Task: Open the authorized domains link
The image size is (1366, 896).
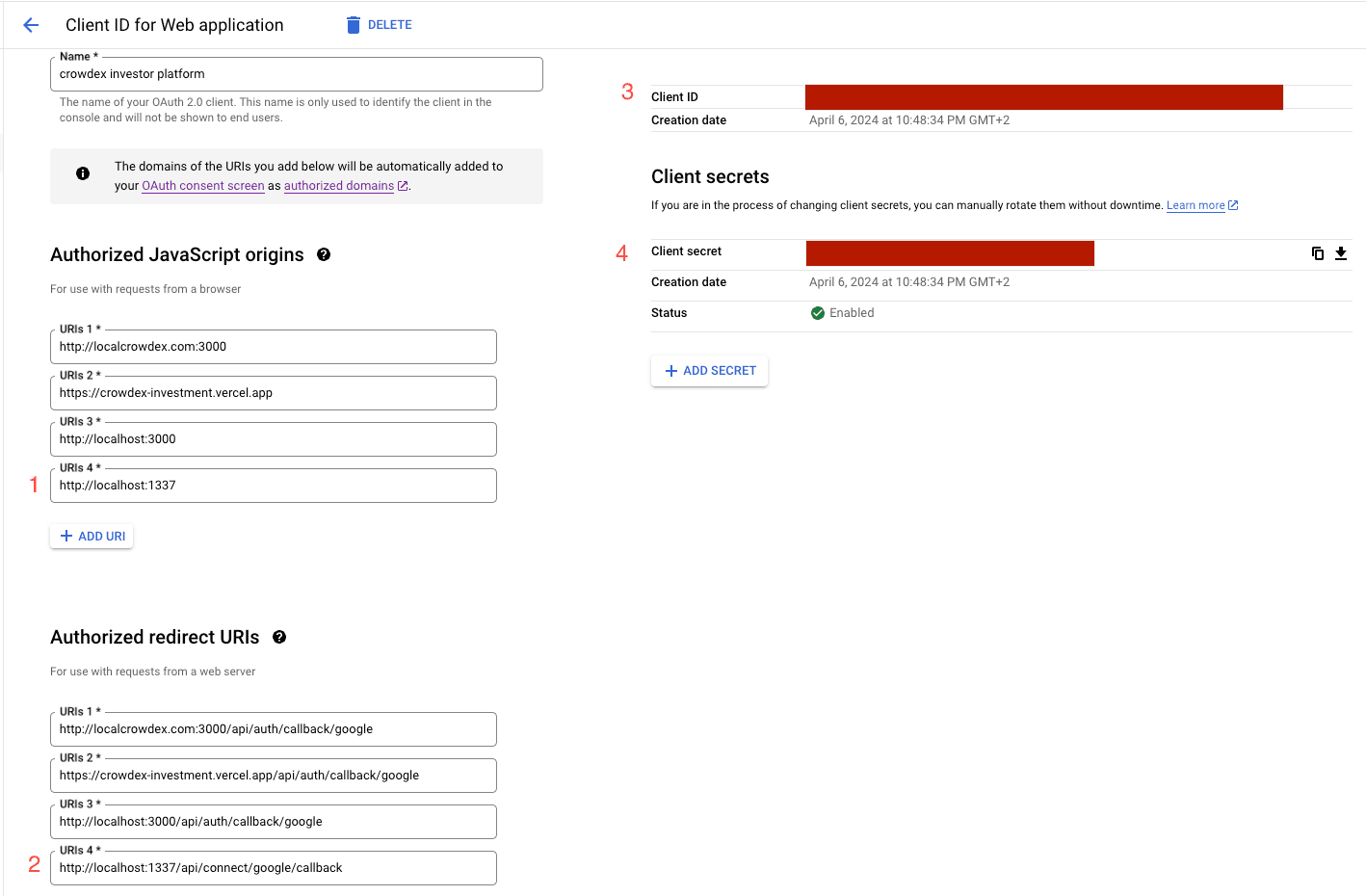Action: [x=339, y=185]
